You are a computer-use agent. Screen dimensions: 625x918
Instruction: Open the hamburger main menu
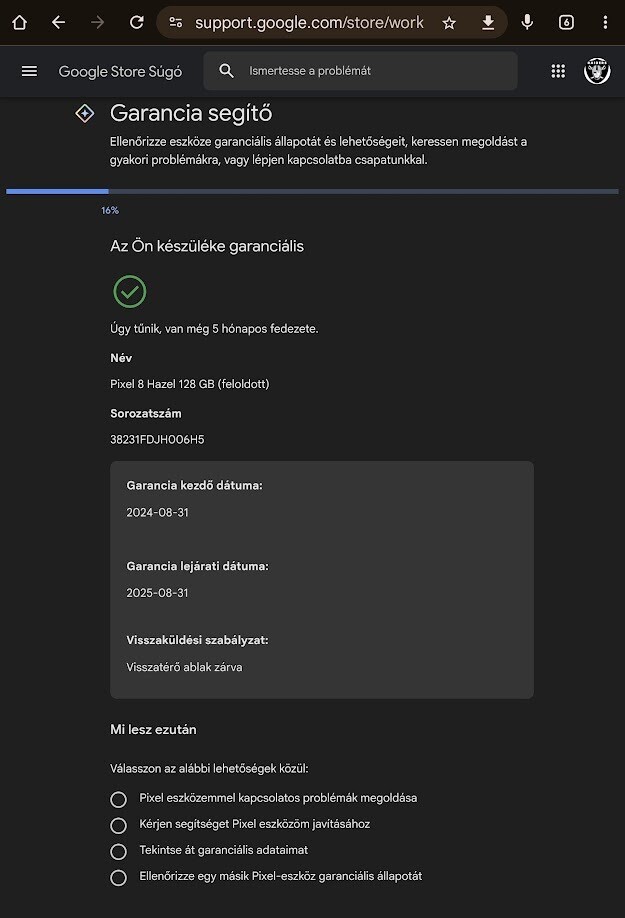(29, 71)
